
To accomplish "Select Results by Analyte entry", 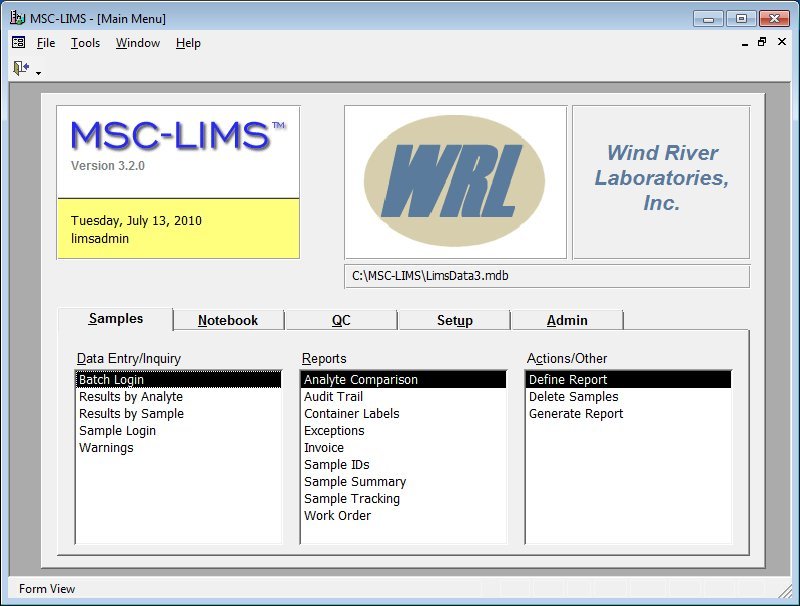I will click(179, 397).
